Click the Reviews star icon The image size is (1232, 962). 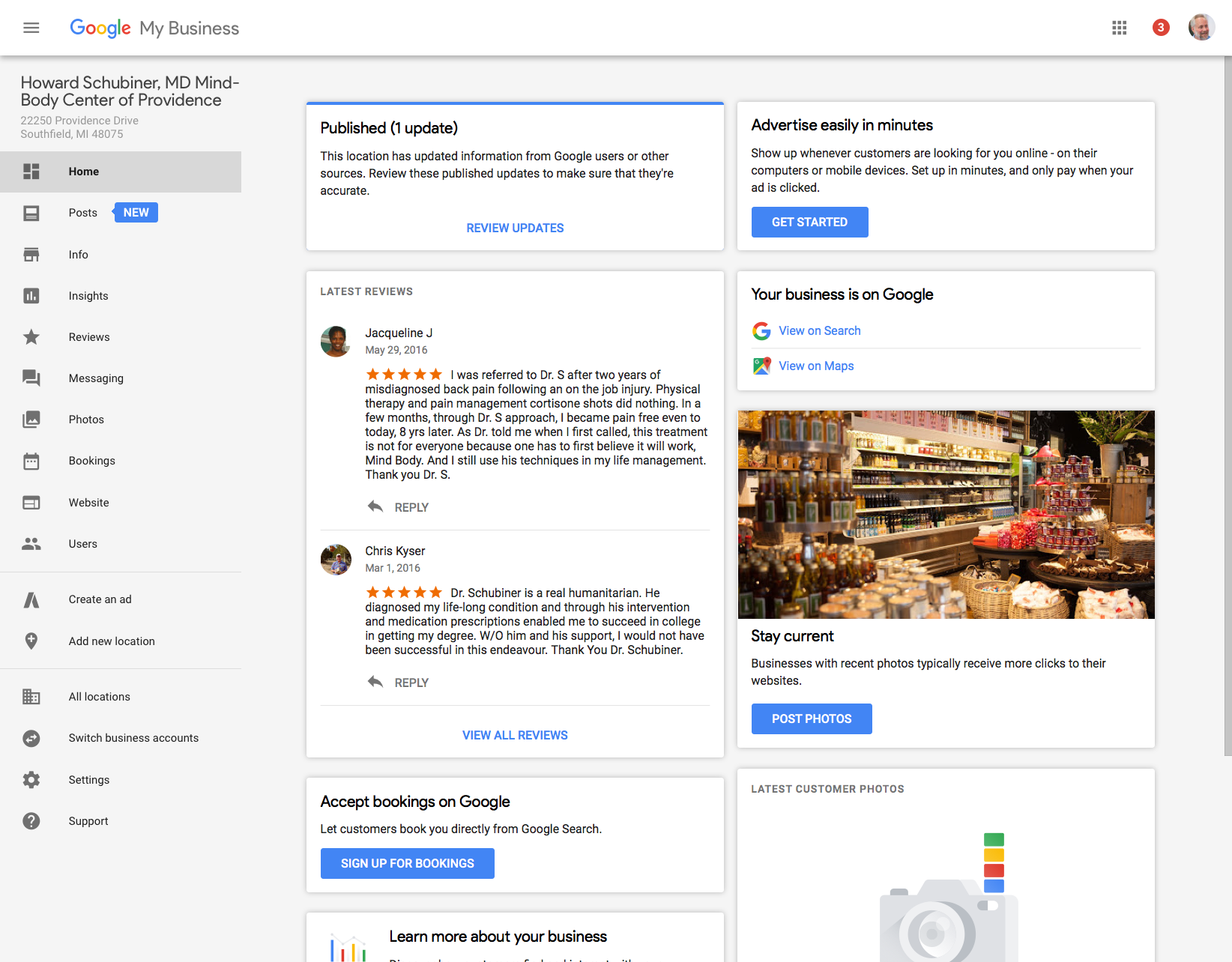[31, 337]
